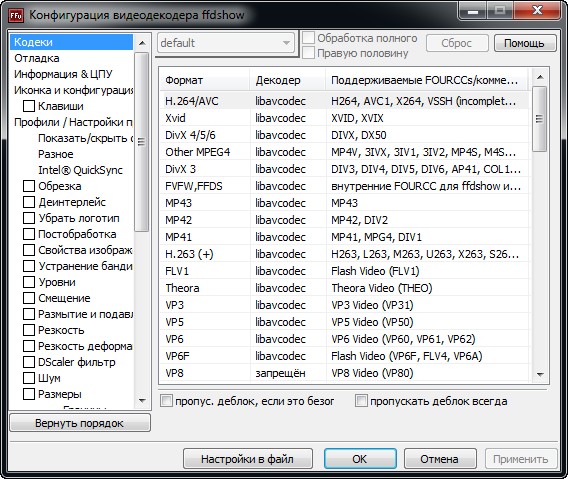Check the Убрать логотип filter

29,218
